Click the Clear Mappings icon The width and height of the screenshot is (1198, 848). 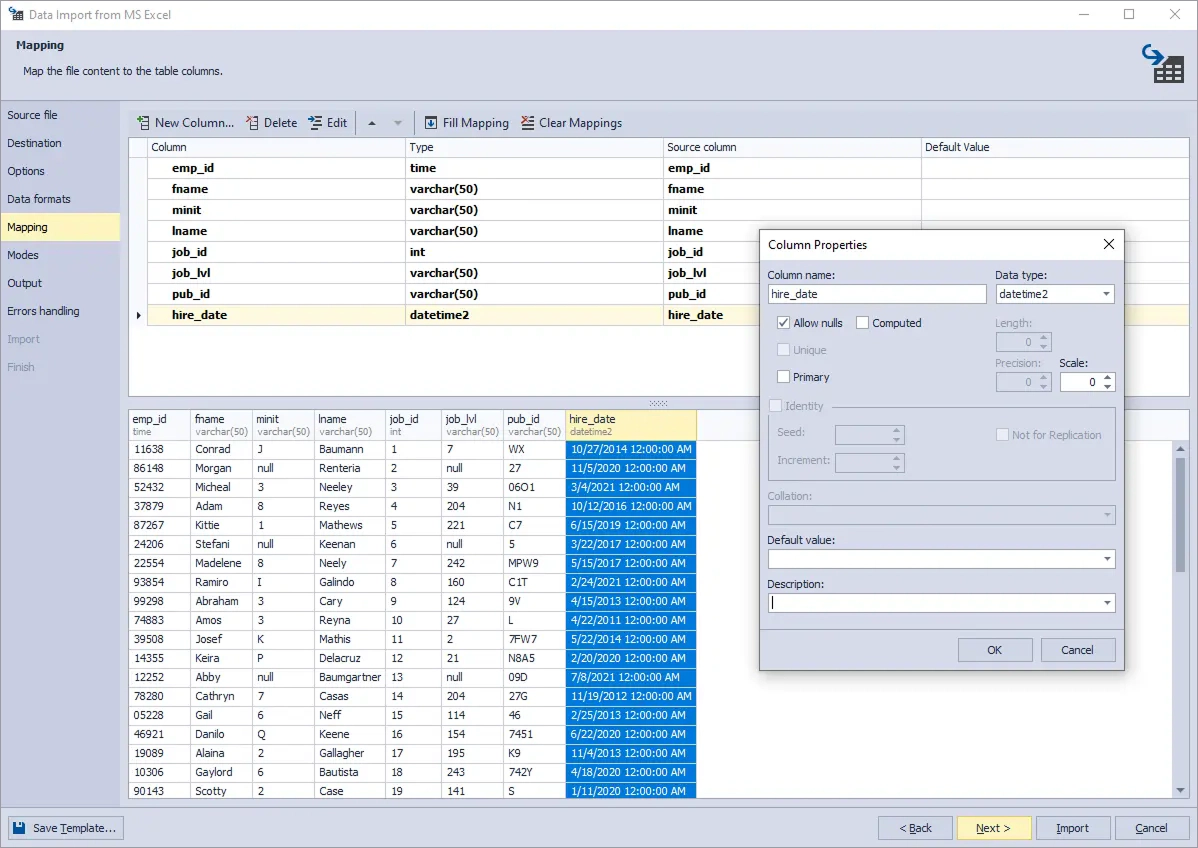tap(528, 123)
